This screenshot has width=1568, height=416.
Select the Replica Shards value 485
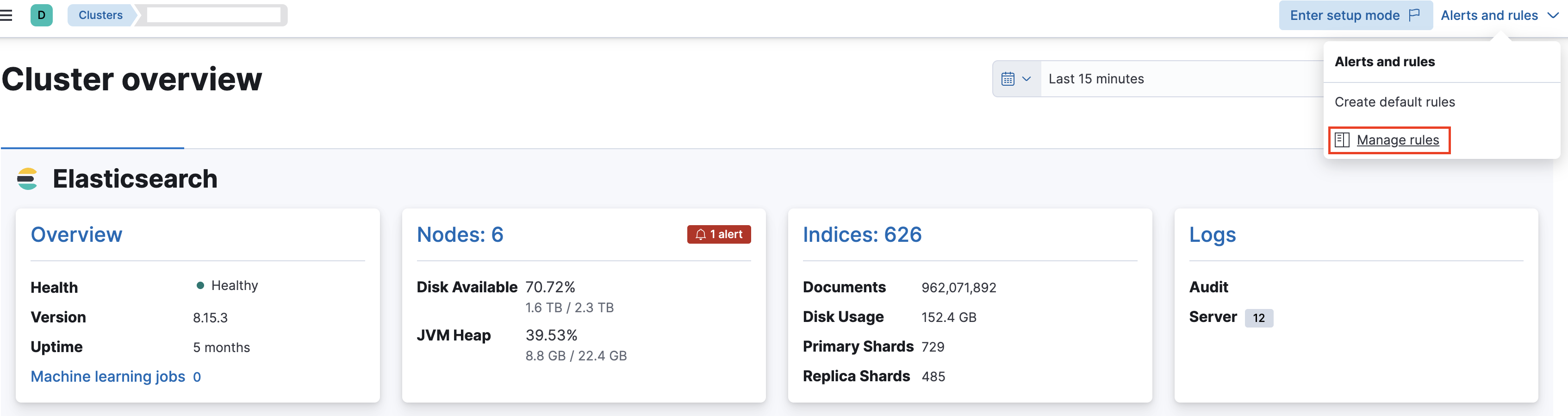point(933,377)
